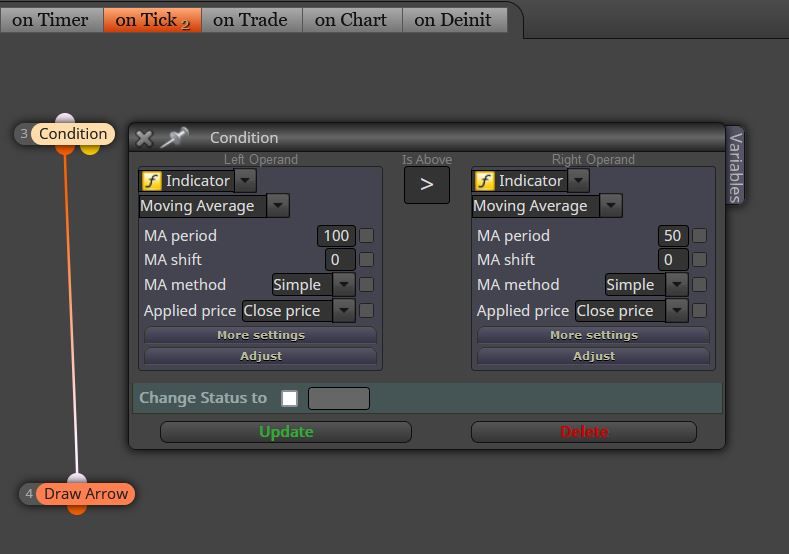Open right operand MA method dropdown
Image resolution: width=789 pixels, height=554 pixels.
click(677, 284)
